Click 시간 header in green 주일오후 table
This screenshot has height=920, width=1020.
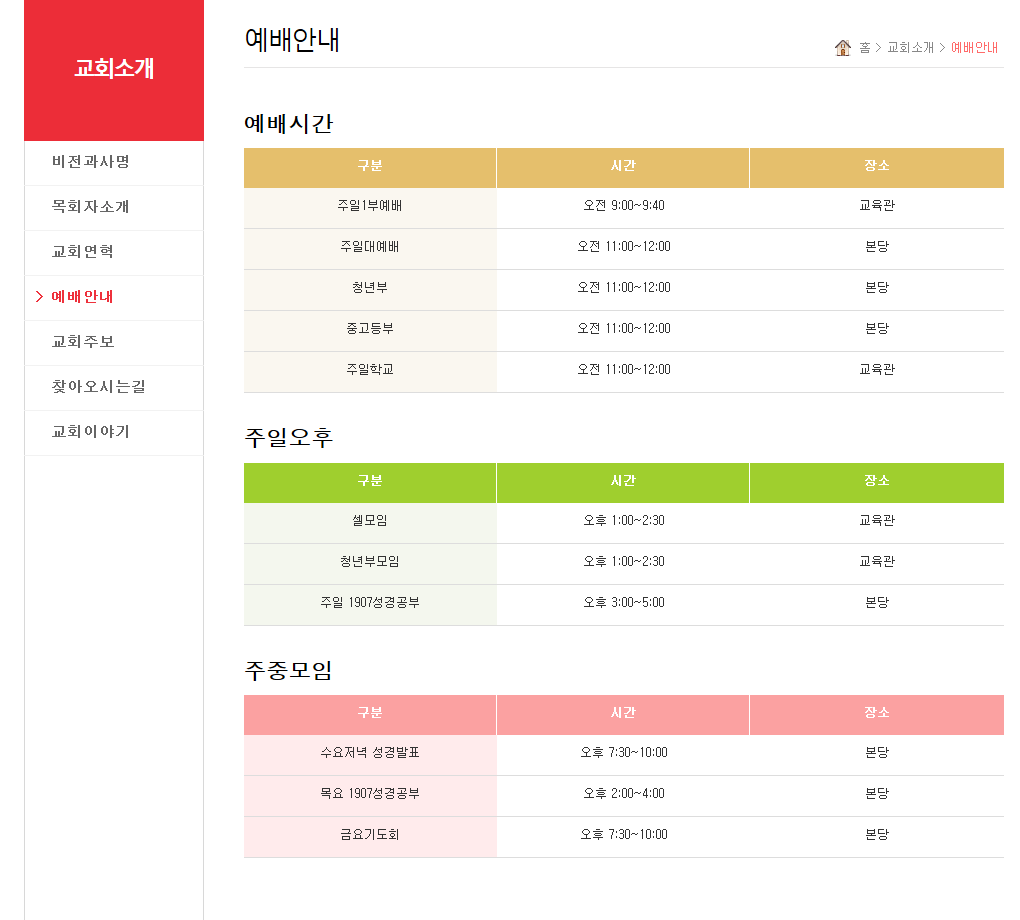point(623,482)
